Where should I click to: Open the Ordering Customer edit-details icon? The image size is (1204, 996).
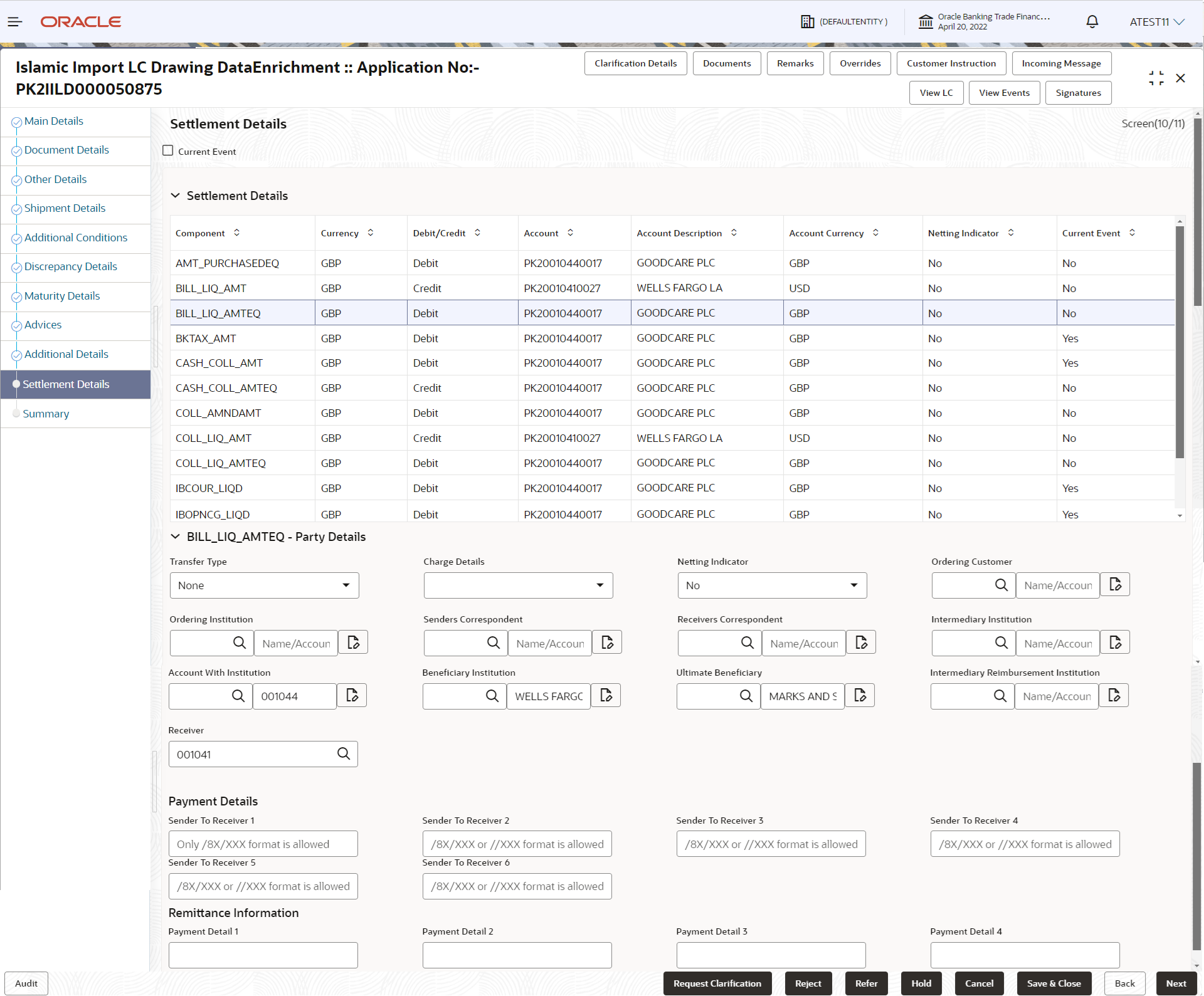[x=1115, y=585]
